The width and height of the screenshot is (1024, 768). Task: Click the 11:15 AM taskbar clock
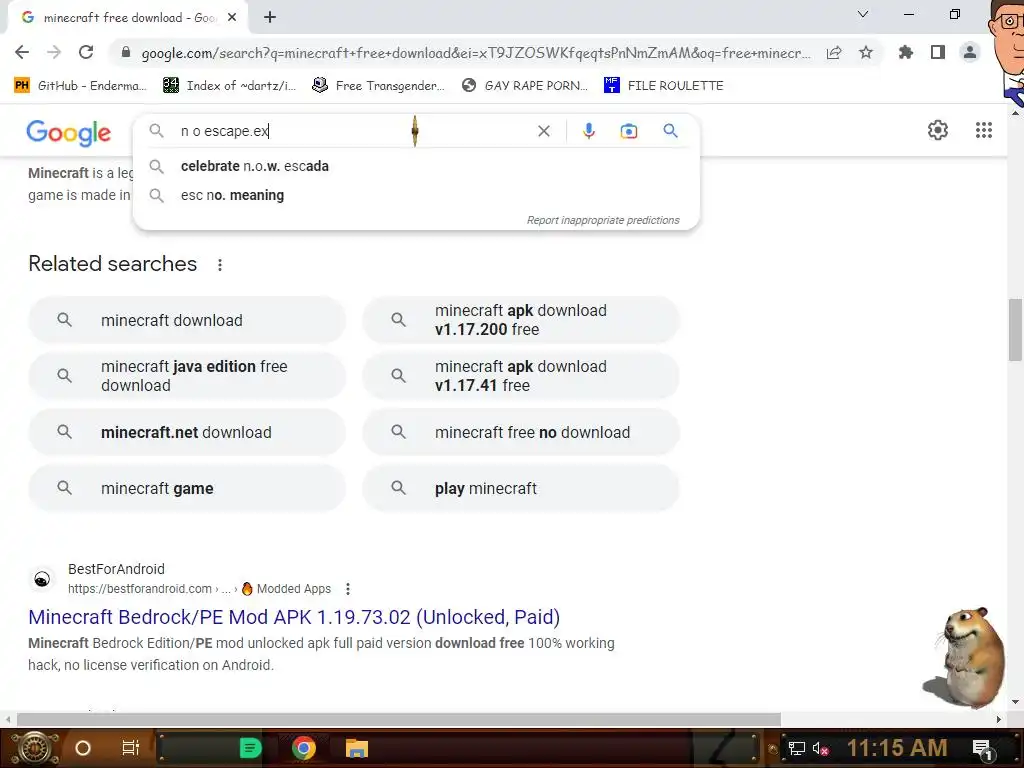897,748
